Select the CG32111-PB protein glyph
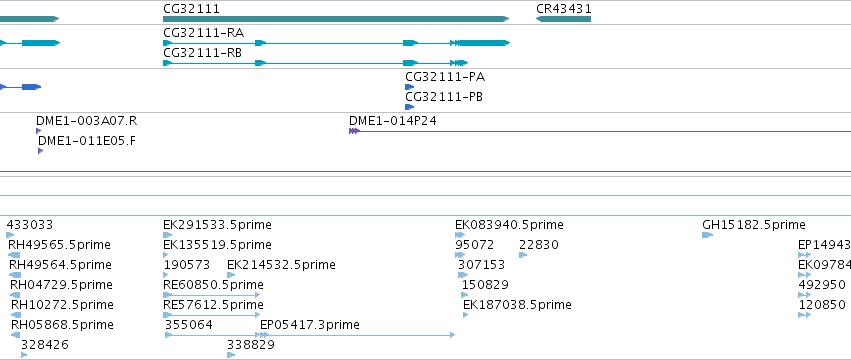Viewport: 851px width, 360px height. click(409, 107)
